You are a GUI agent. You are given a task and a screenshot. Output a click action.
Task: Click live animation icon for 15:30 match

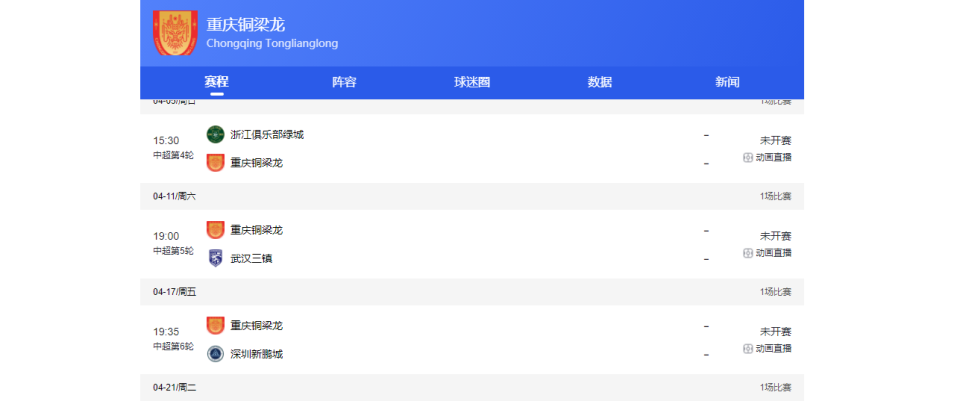pos(747,157)
